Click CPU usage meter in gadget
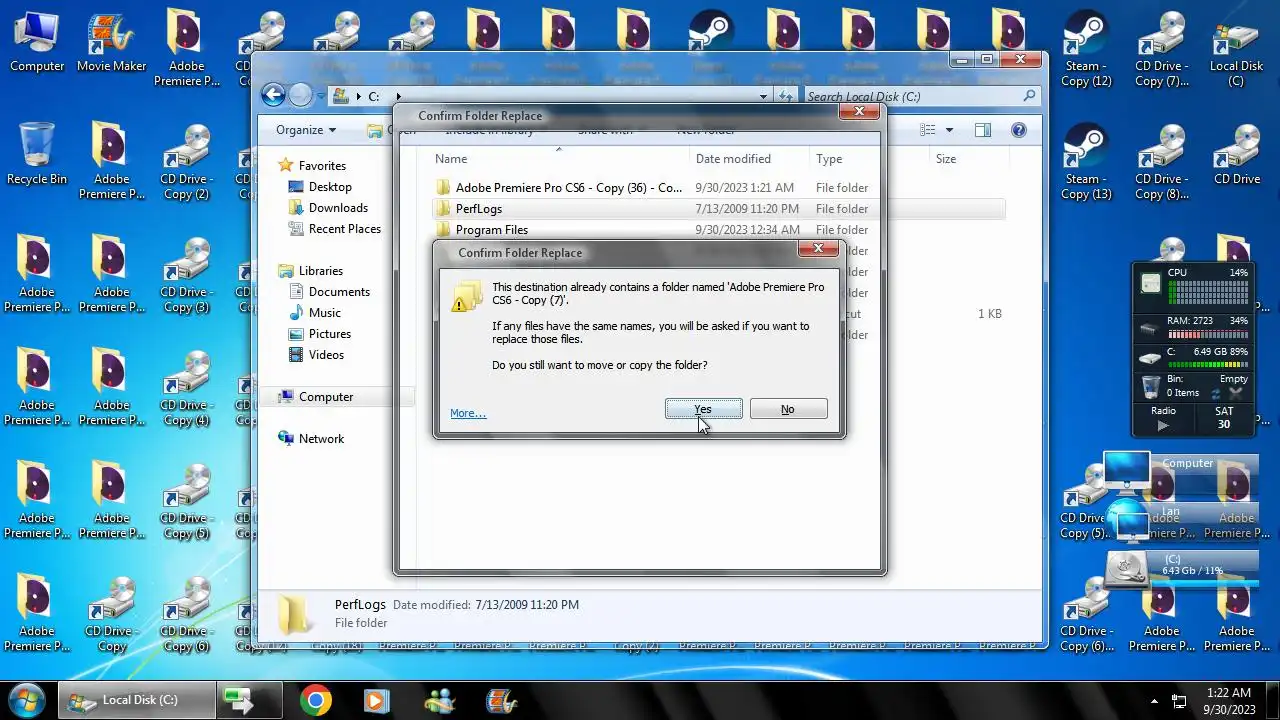 [x=1209, y=291]
